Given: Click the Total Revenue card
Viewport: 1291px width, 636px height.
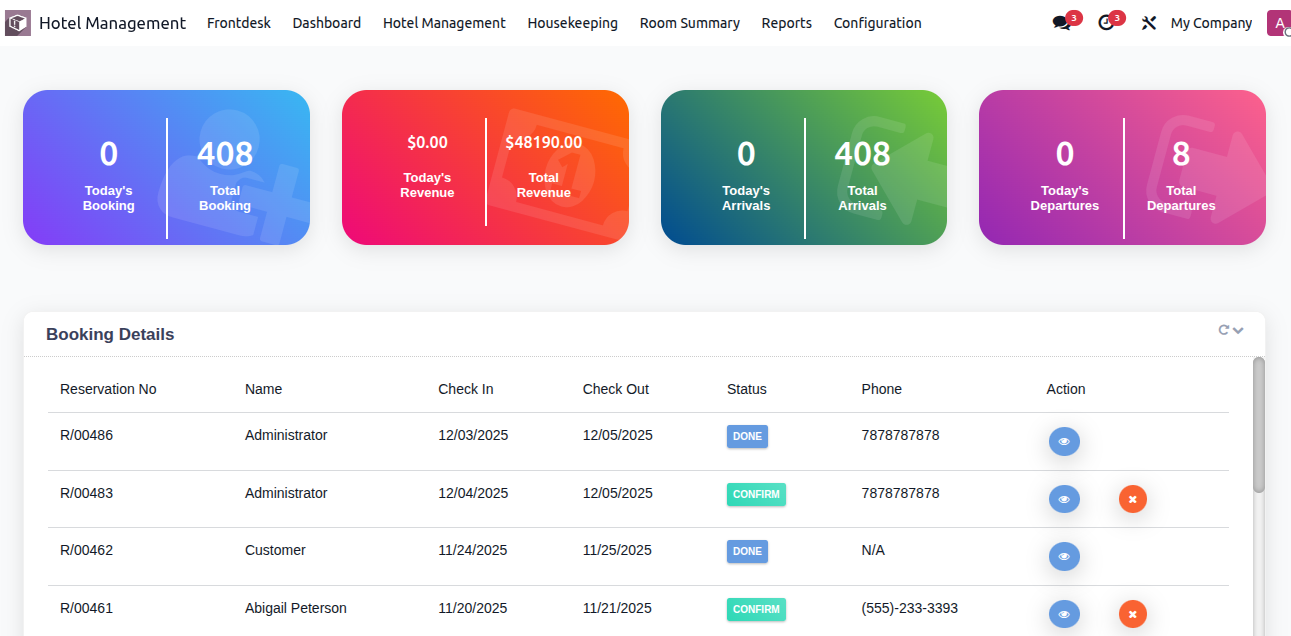Looking at the screenshot, I should (544, 167).
